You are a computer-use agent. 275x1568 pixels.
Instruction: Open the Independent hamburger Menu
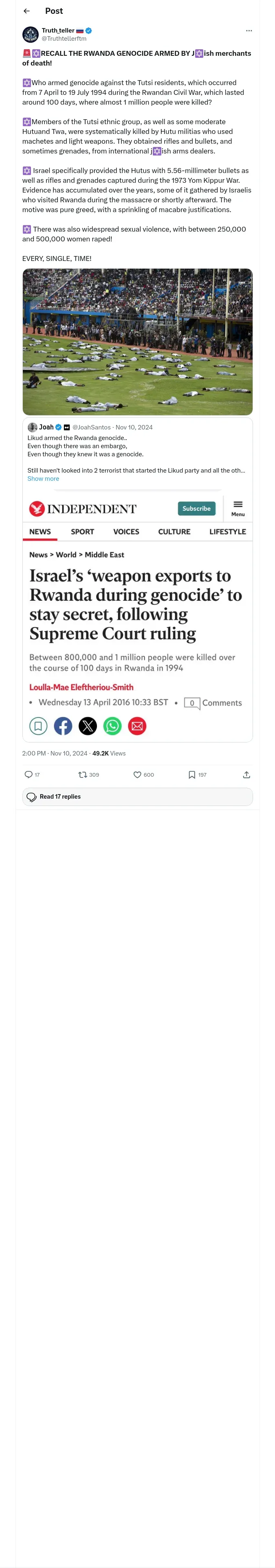pyautogui.click(x=238, y=508)
